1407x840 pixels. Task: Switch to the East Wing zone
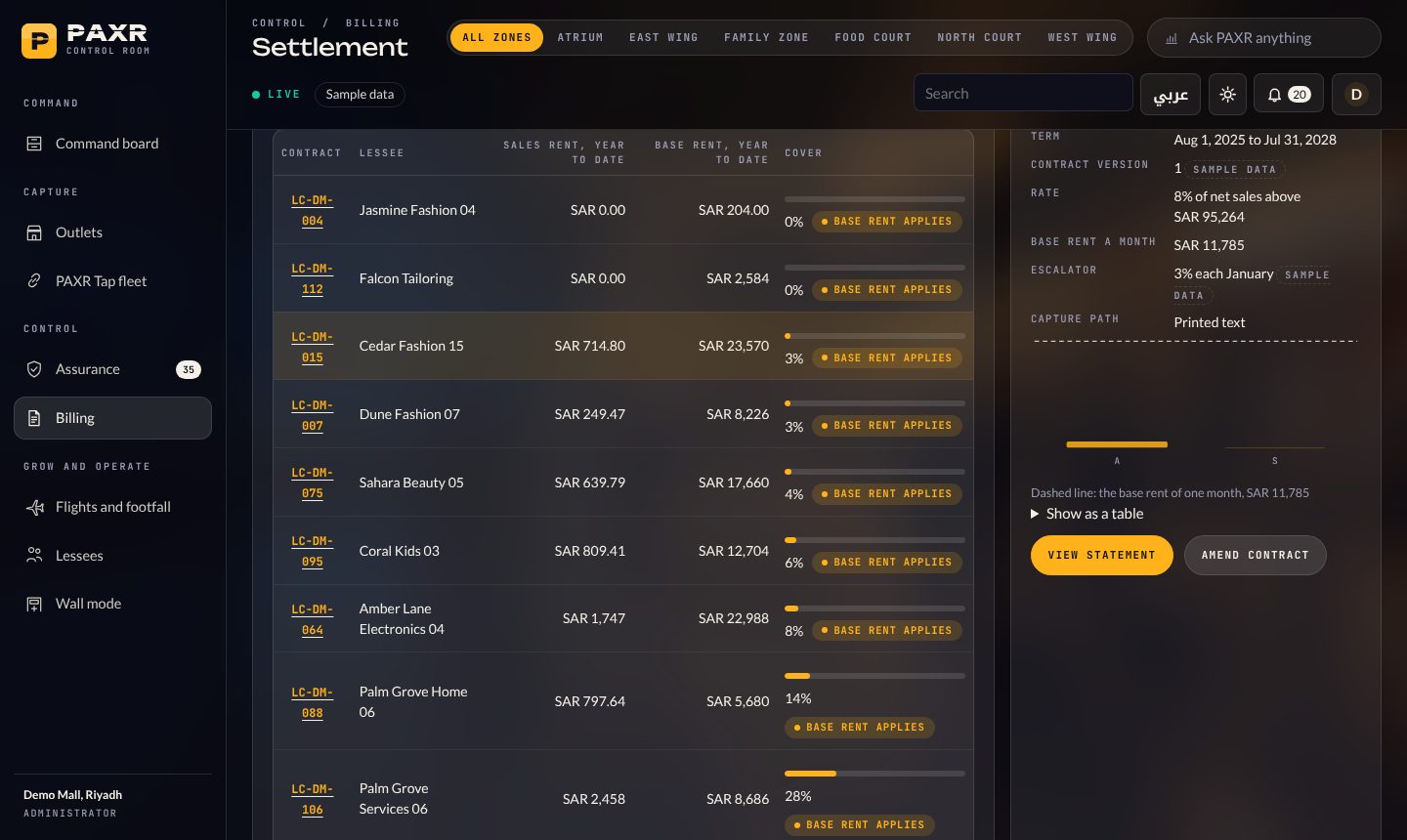[663, 38]
